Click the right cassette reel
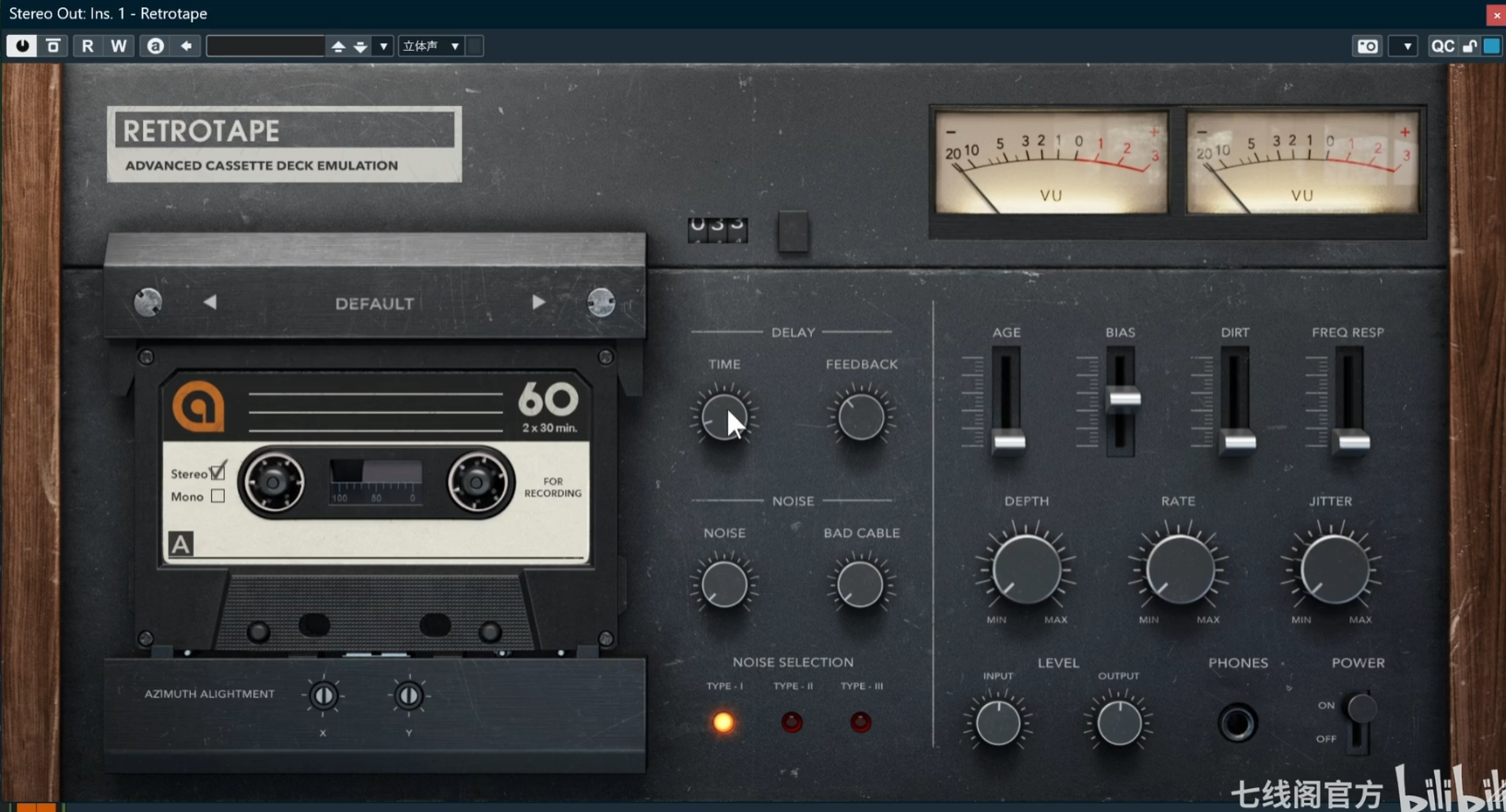 pos(477,481)
